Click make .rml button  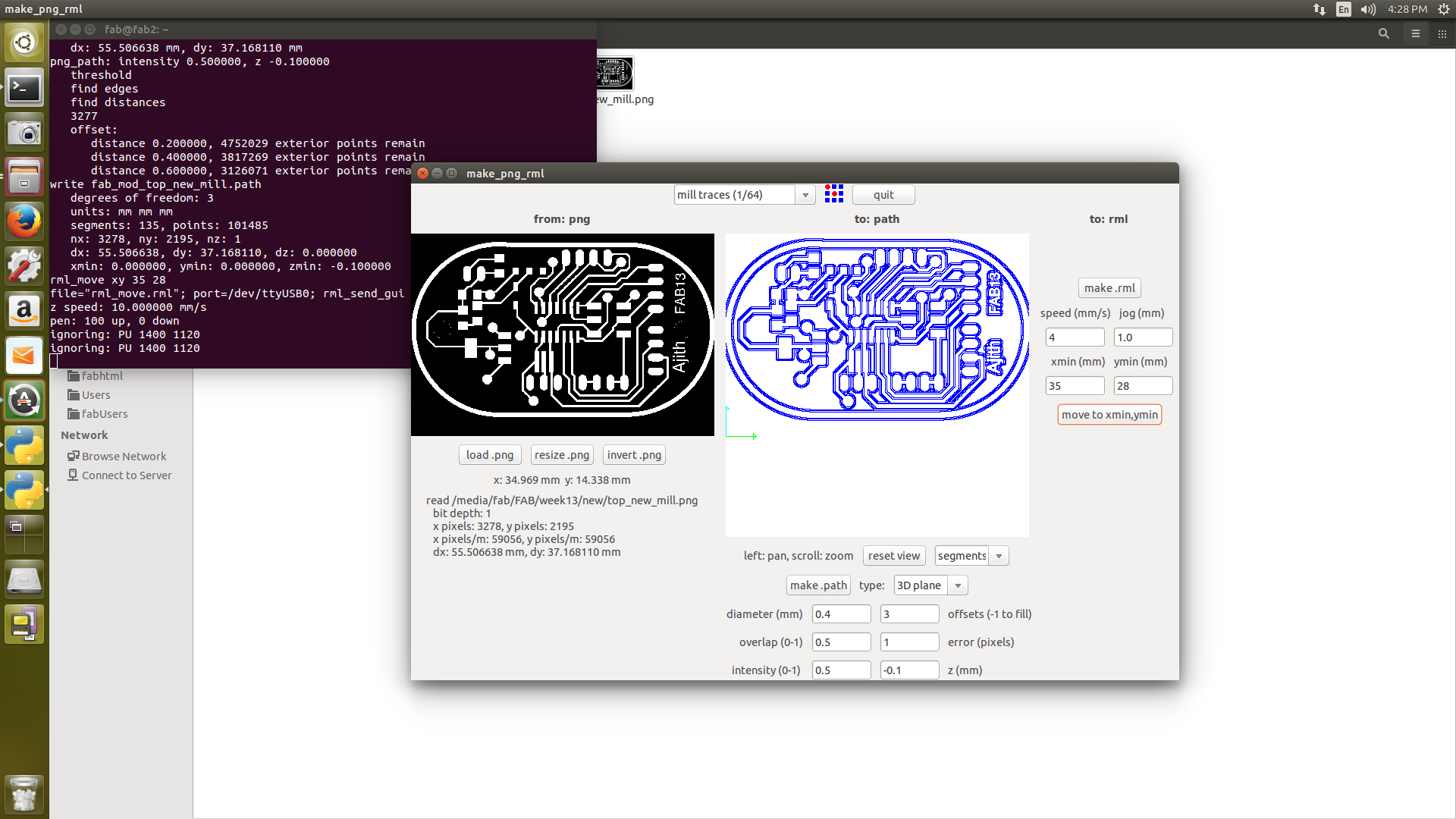point(1109,288)
